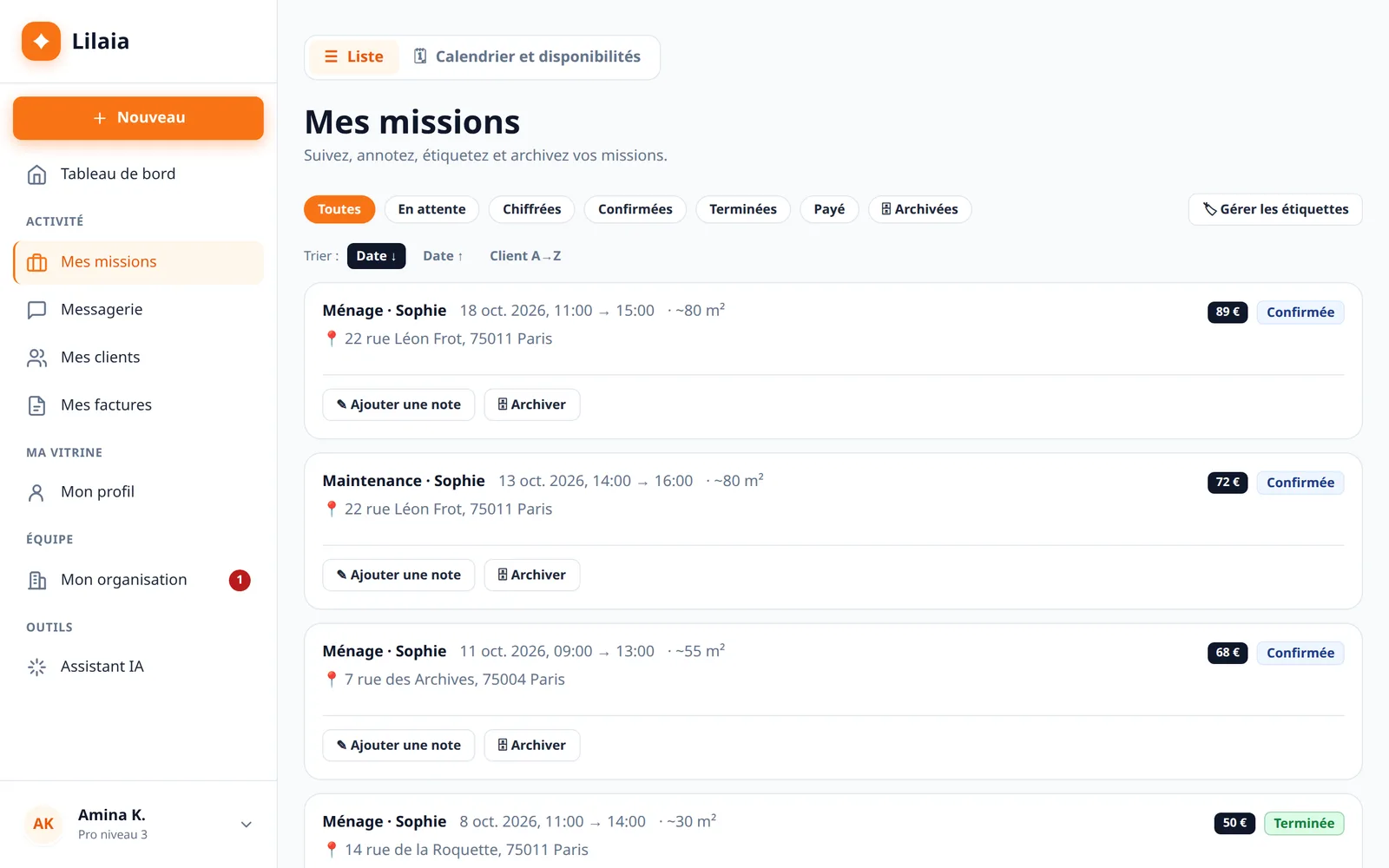This screenshot has width=1389, height=868.
Task: Click the 89 € price badge
Action: tap(1228, 312)
